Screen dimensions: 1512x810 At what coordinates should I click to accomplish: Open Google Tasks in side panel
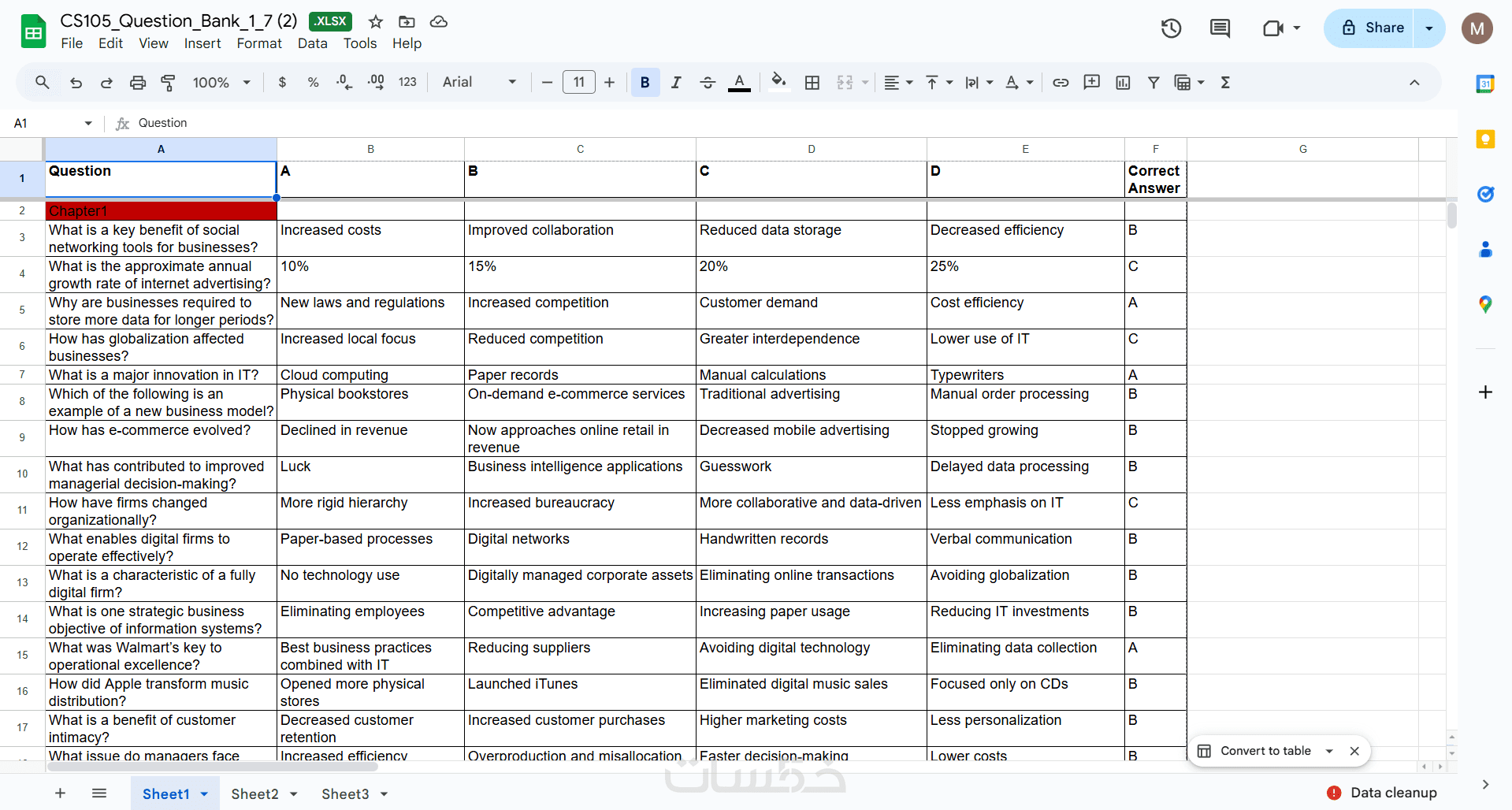[x=1485, y=194]
